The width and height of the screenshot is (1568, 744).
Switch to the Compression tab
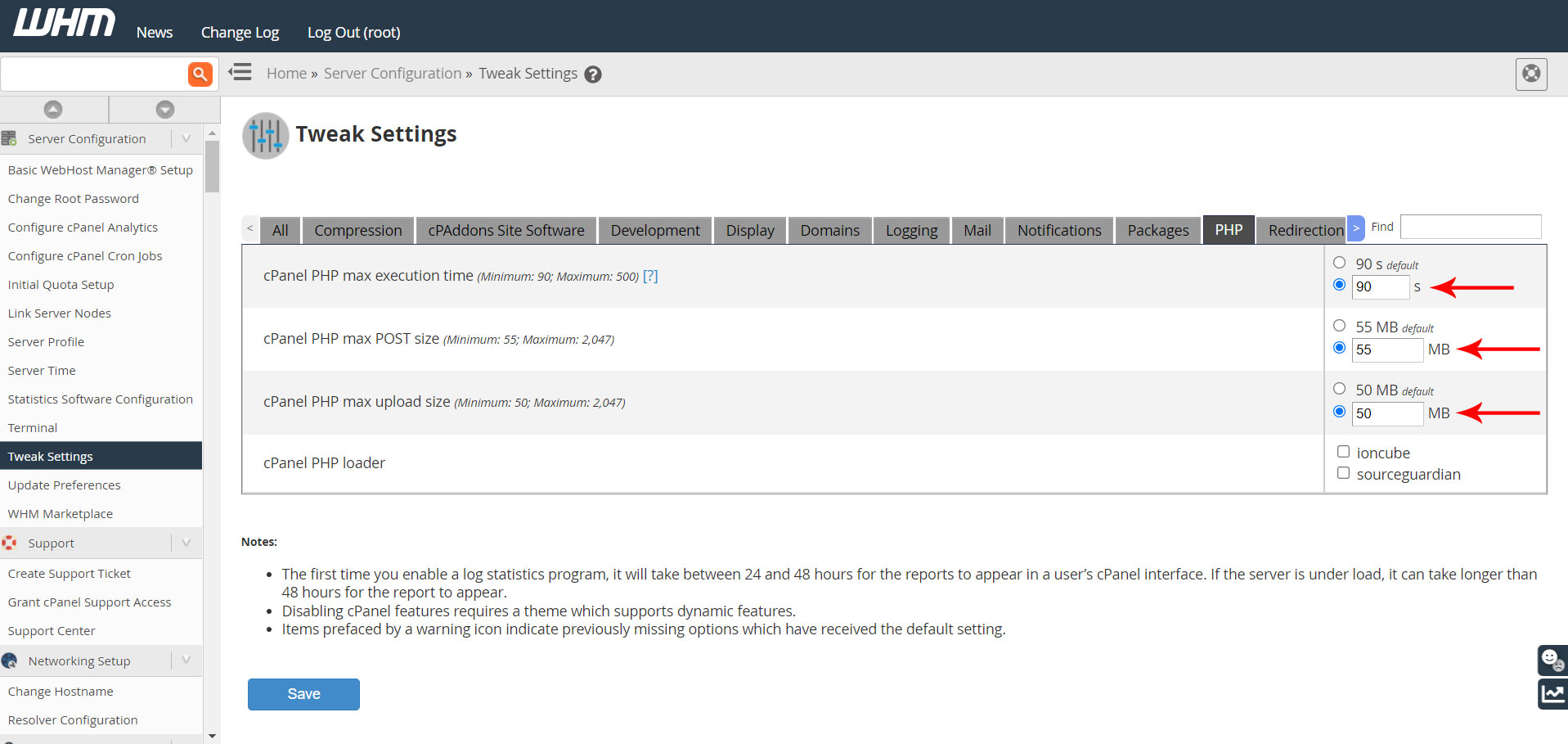pos(358,231)
